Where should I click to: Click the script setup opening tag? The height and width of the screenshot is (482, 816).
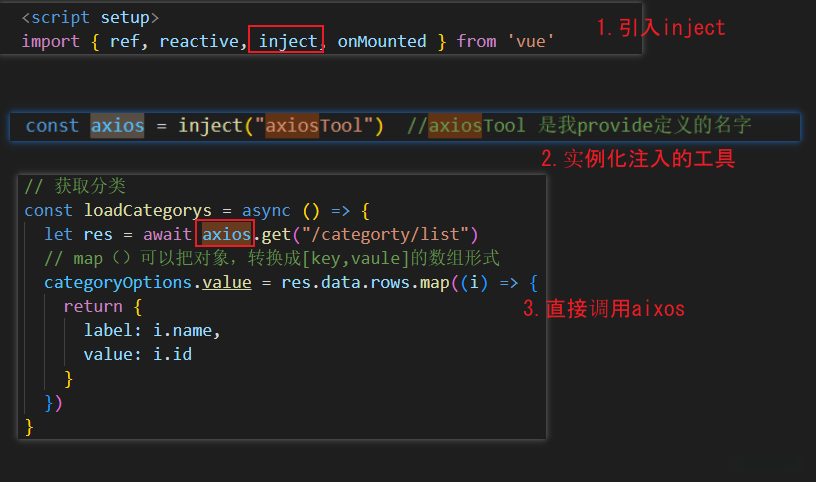[90, 18]
